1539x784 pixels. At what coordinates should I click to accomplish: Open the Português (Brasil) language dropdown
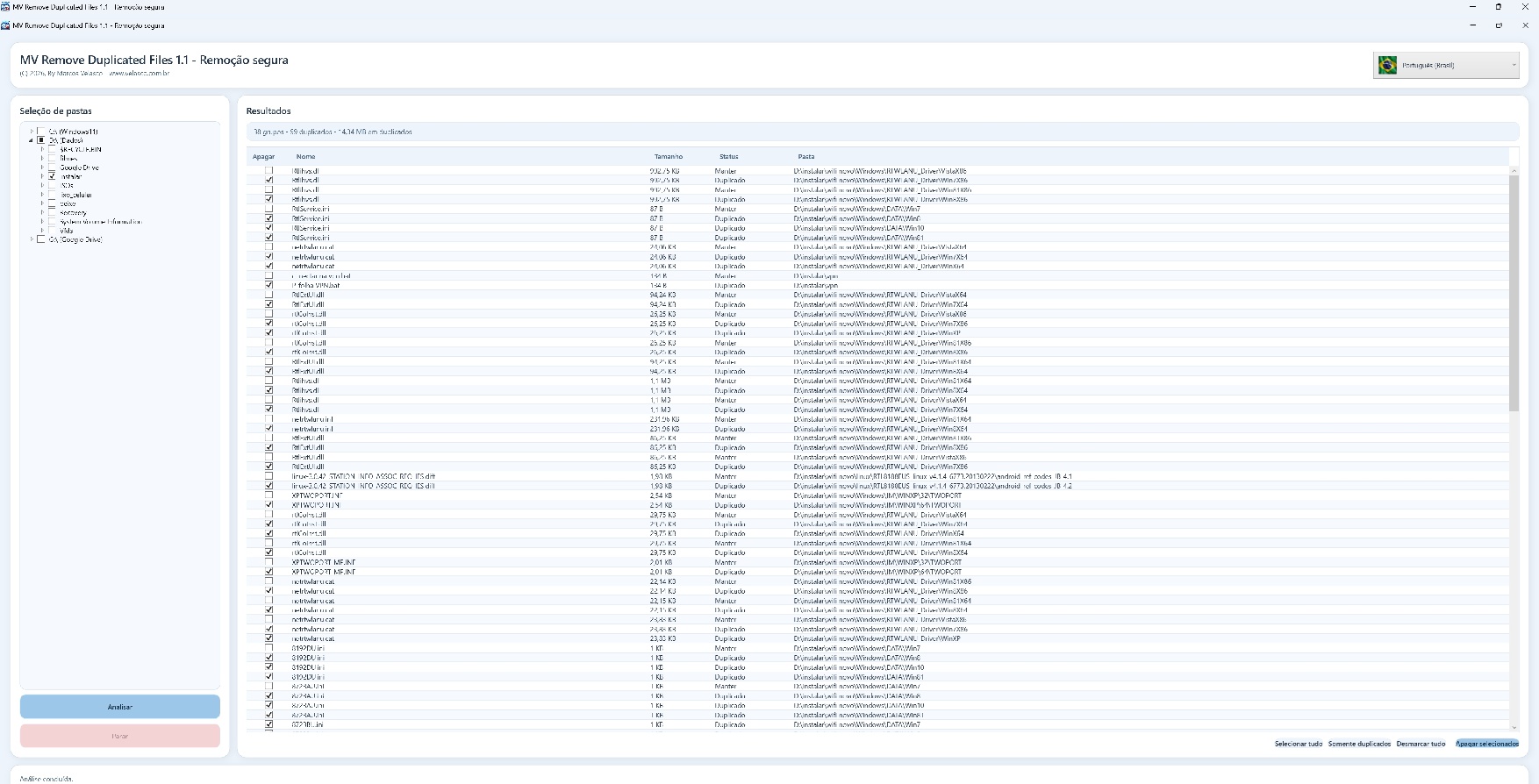pos(1446,66)
